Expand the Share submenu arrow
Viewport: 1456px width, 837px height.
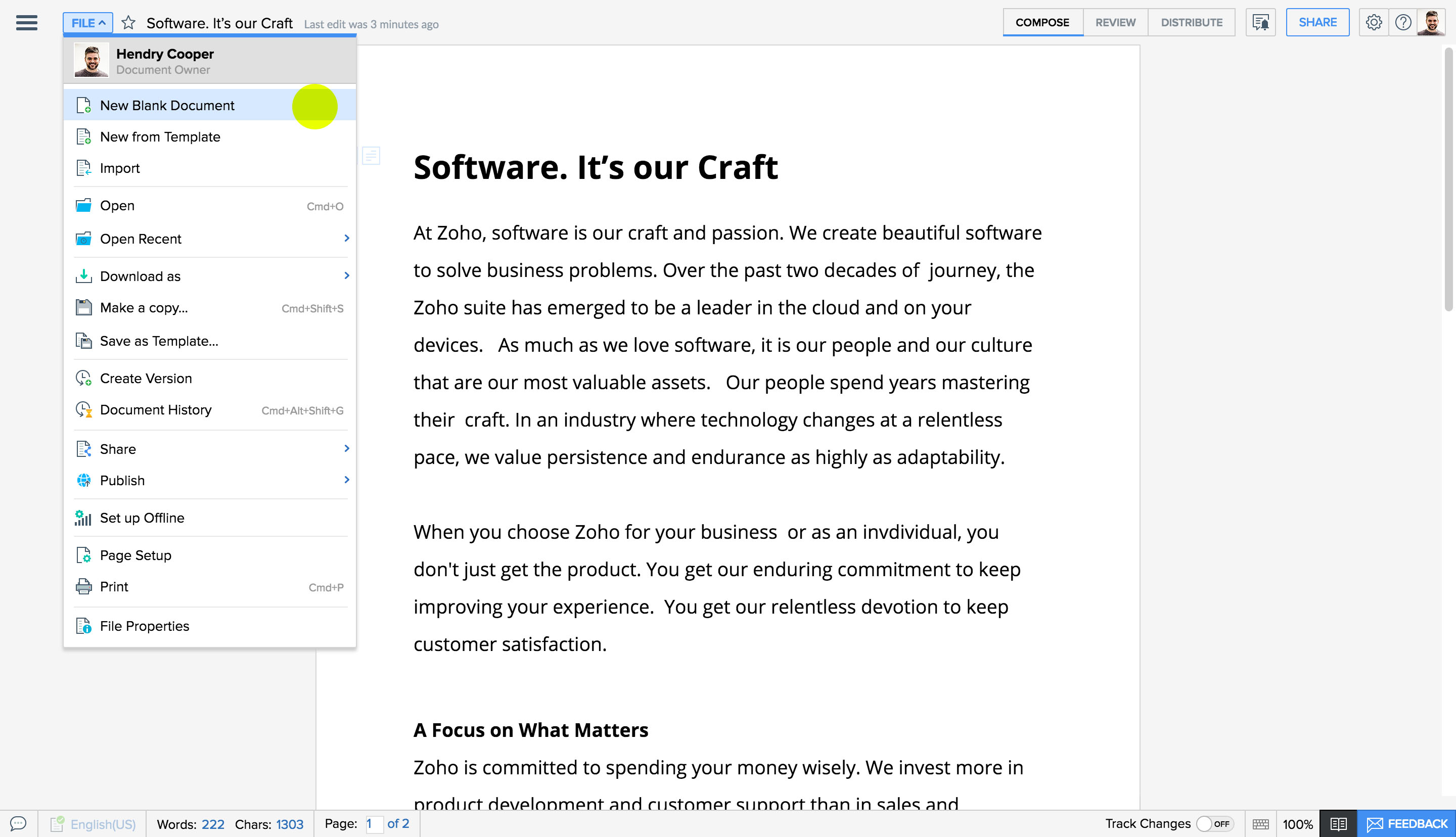click(x=347, y=448)
